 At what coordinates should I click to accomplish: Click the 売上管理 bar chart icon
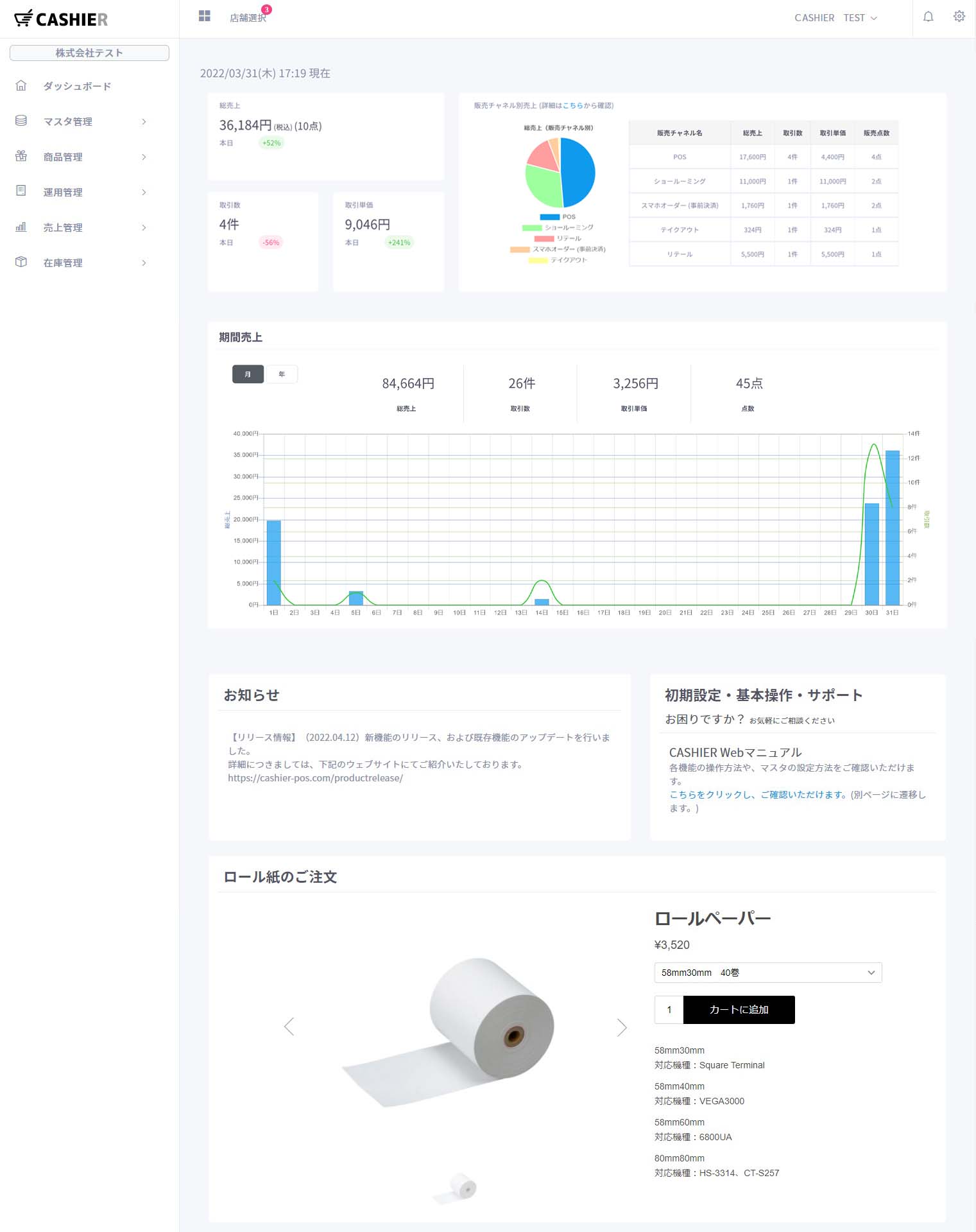(x=21, y=227)
